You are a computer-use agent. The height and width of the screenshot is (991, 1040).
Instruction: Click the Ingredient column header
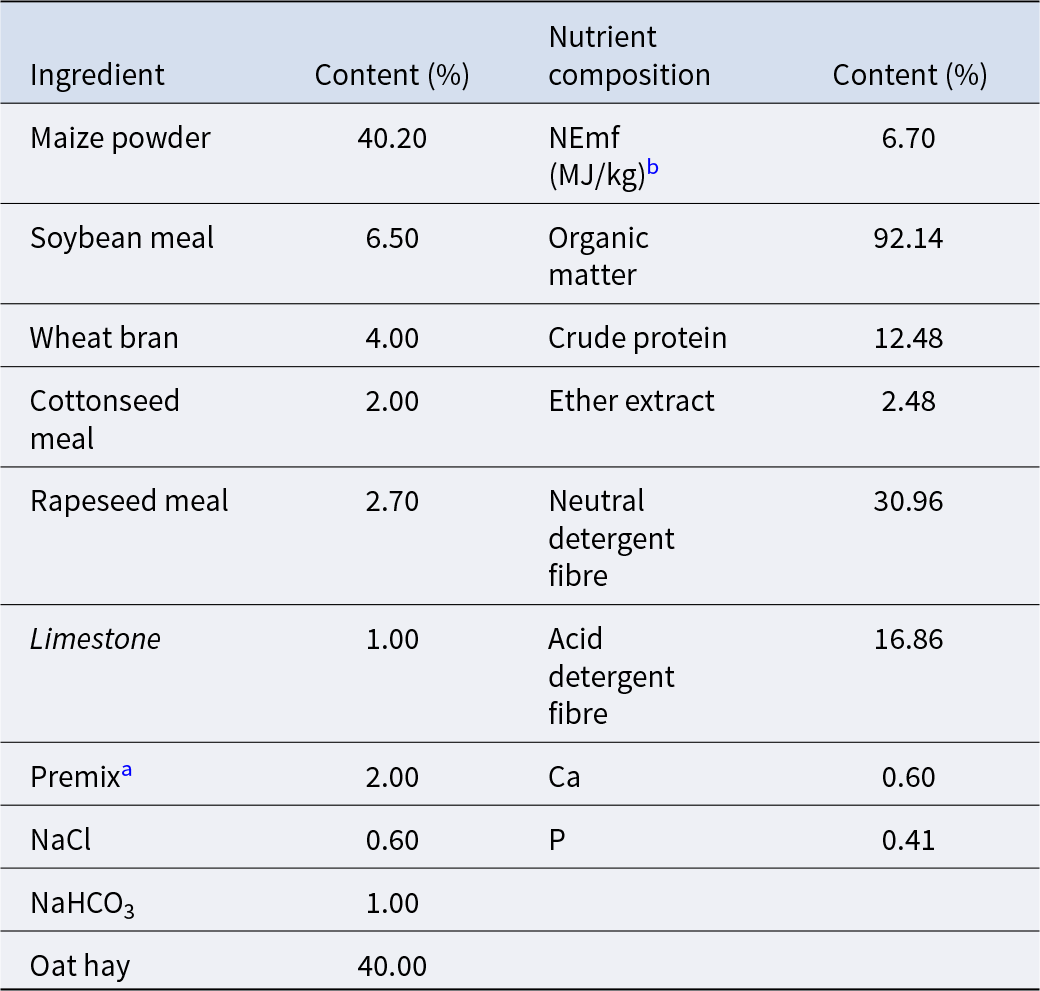[97, 75]
